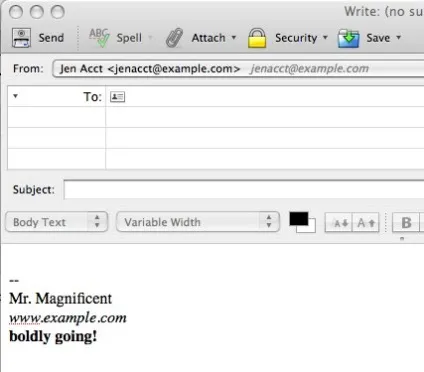Click the Security padlock icon
Viewport: 424px width, 372px height.
tap(257, 38)
